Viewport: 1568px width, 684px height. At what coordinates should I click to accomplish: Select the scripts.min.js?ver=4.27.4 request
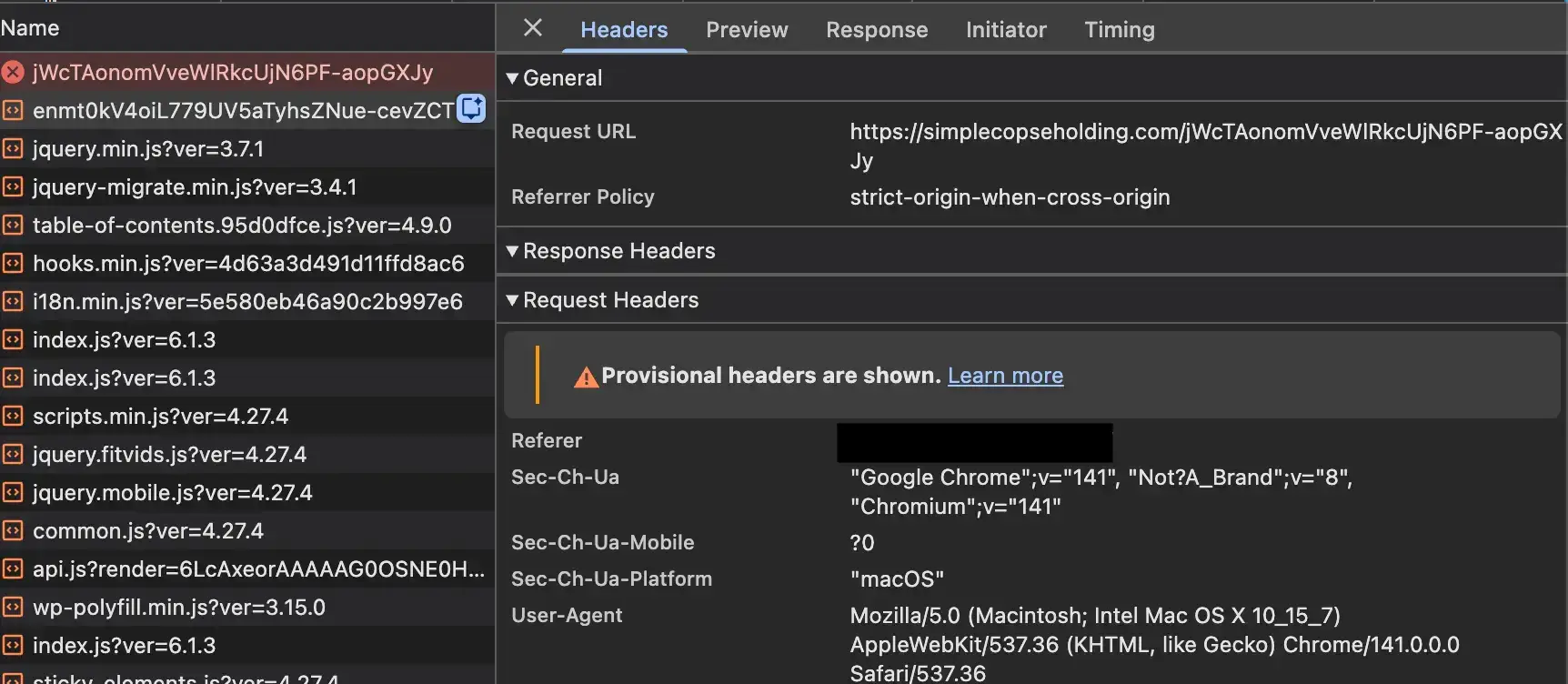[247, 416]
